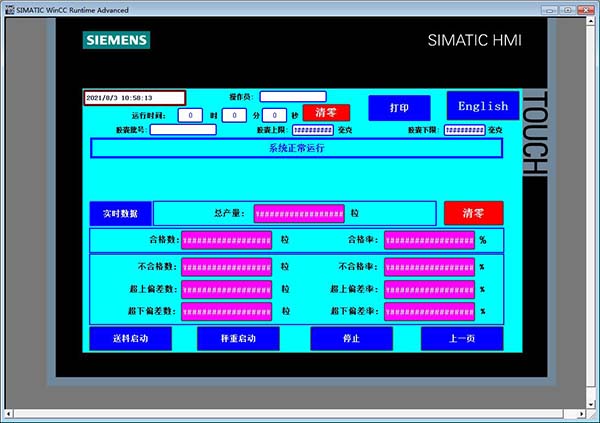Click the WinCC Runtime title bar icon
Viewport: 600px width, 423px height.
tap(8, 7)
